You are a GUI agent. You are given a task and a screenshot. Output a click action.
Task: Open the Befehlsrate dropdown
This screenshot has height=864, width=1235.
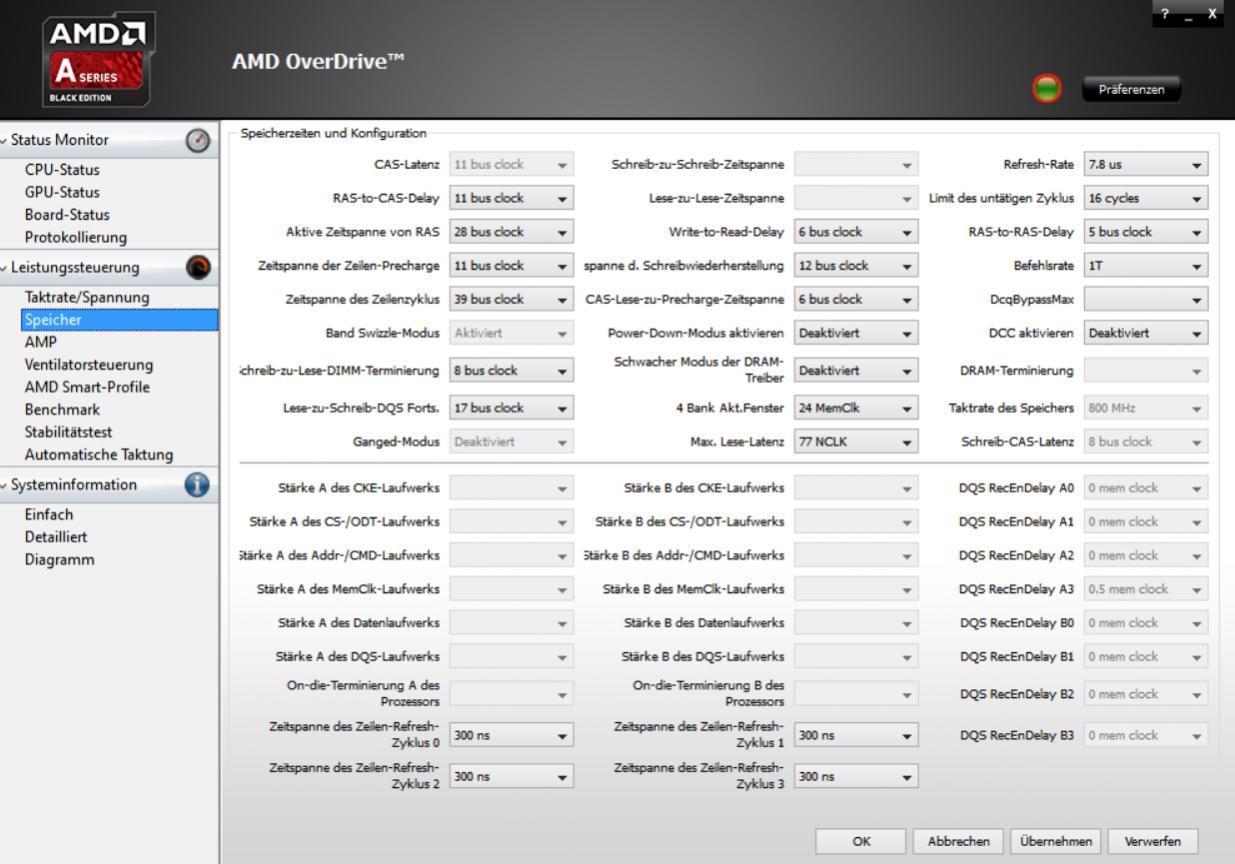coord(1146,266)
